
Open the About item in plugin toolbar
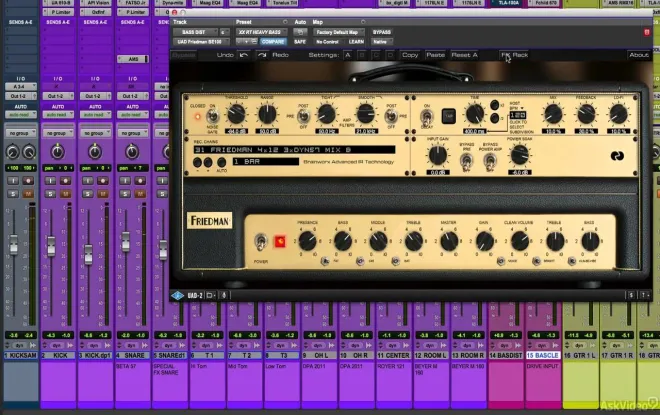coord(639,55)
